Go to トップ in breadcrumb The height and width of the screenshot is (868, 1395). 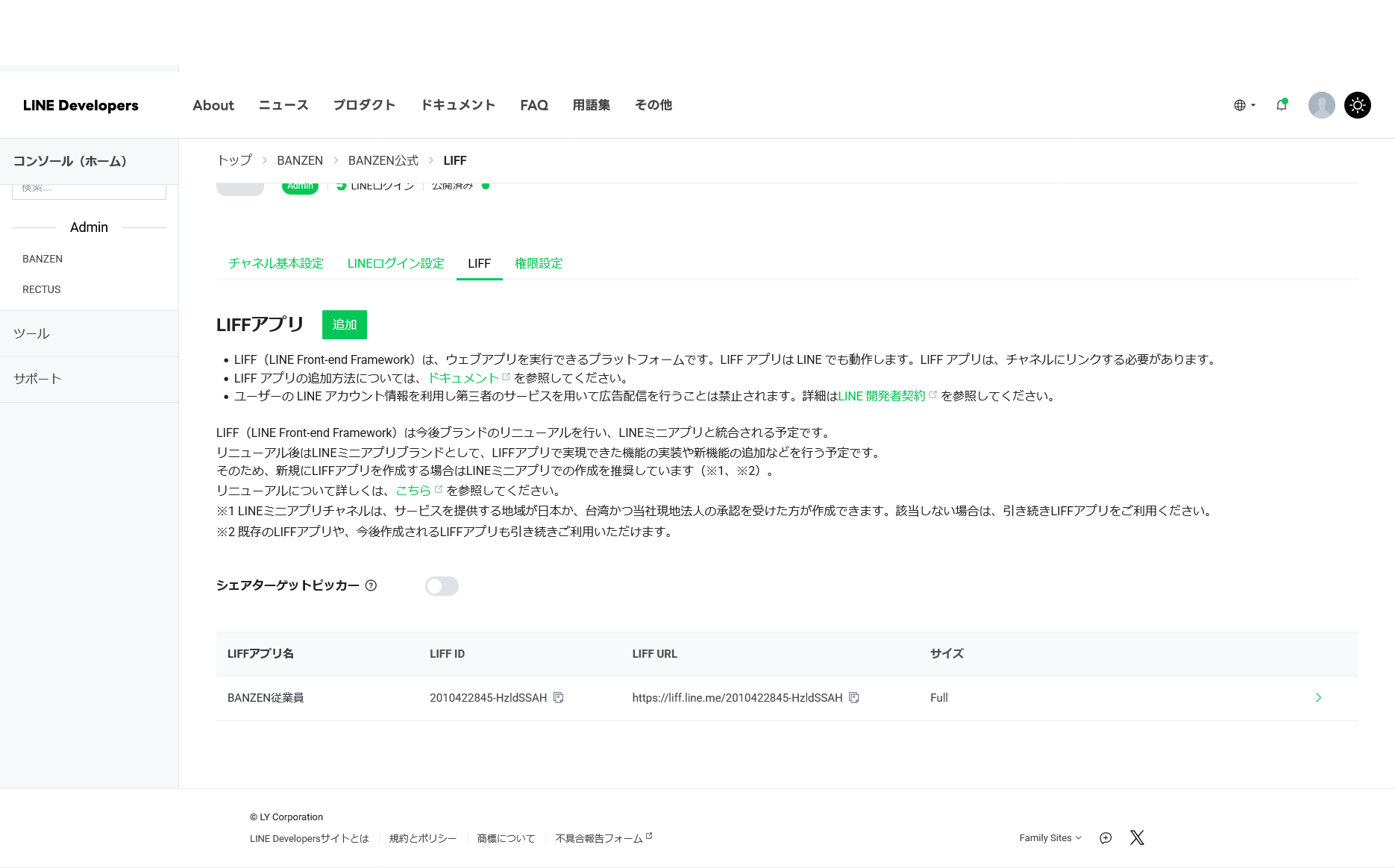coord(234,160)
